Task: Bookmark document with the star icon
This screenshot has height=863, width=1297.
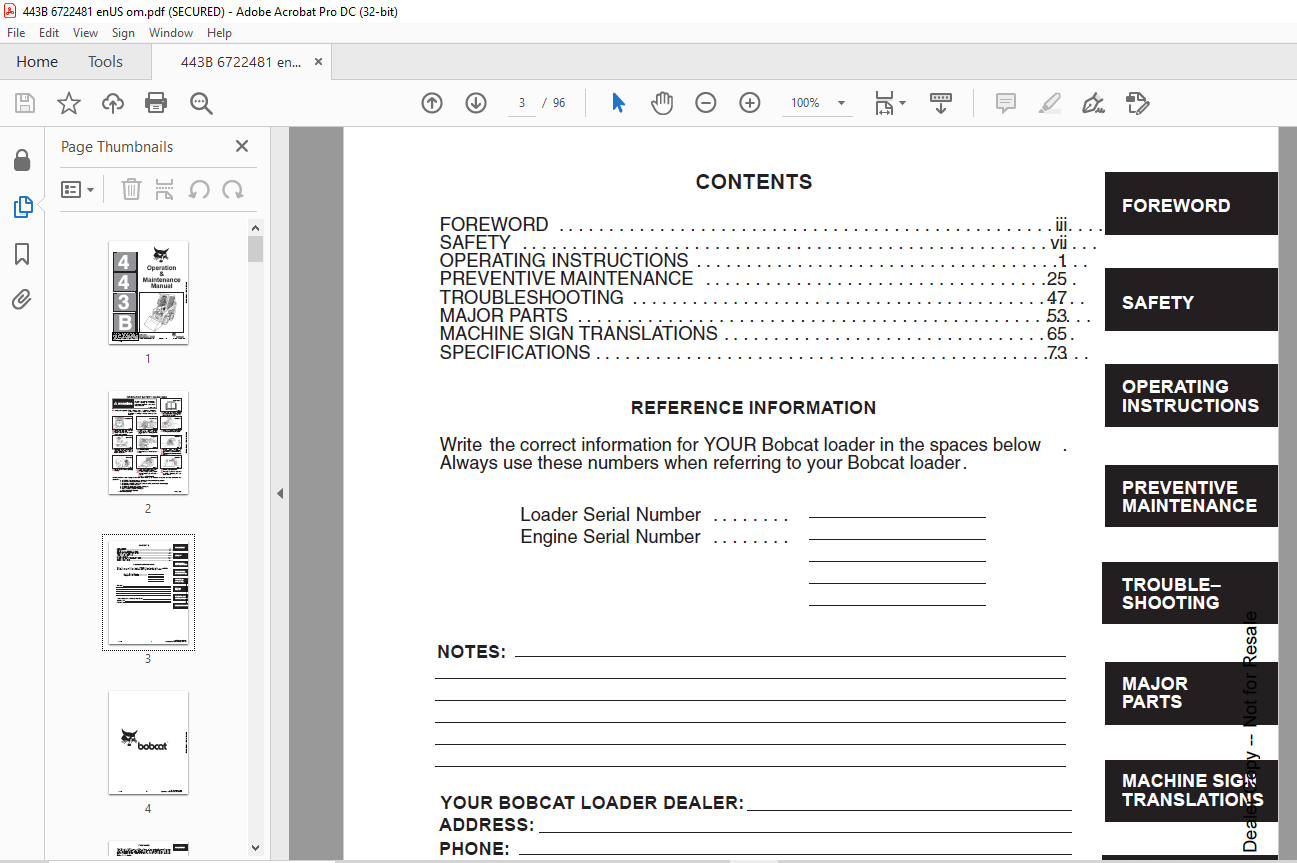Action: (x=69, y=103)
